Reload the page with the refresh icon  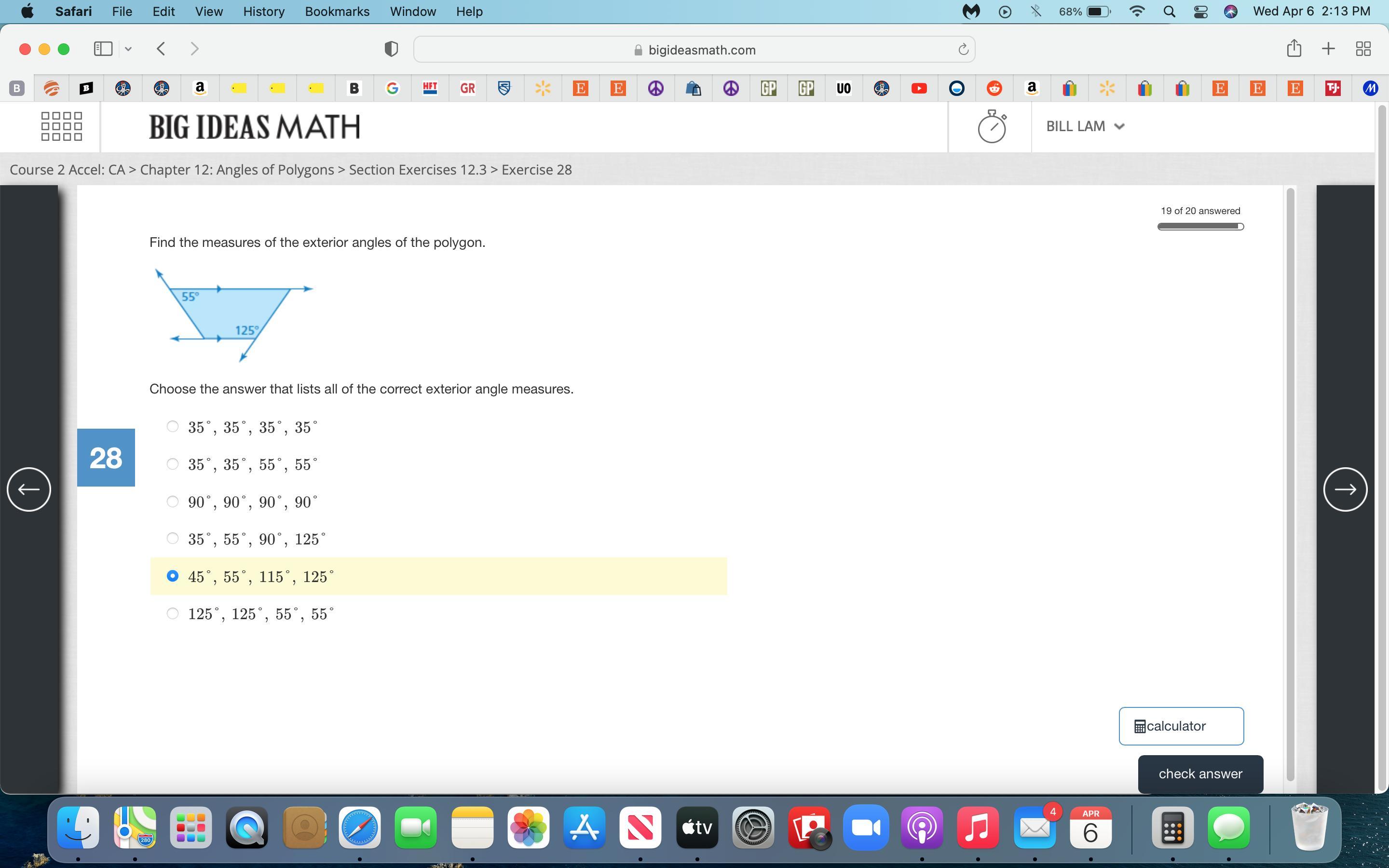tap(963, 50)
